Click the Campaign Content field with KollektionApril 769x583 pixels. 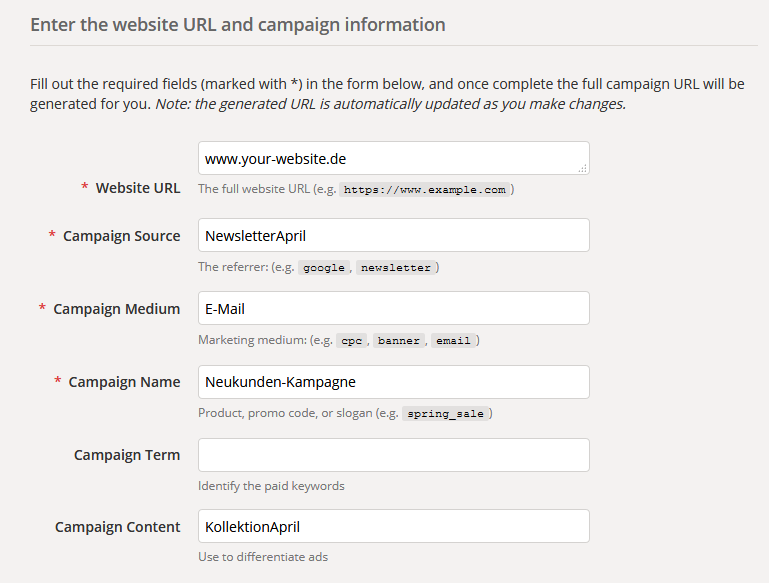click(393, 526)
